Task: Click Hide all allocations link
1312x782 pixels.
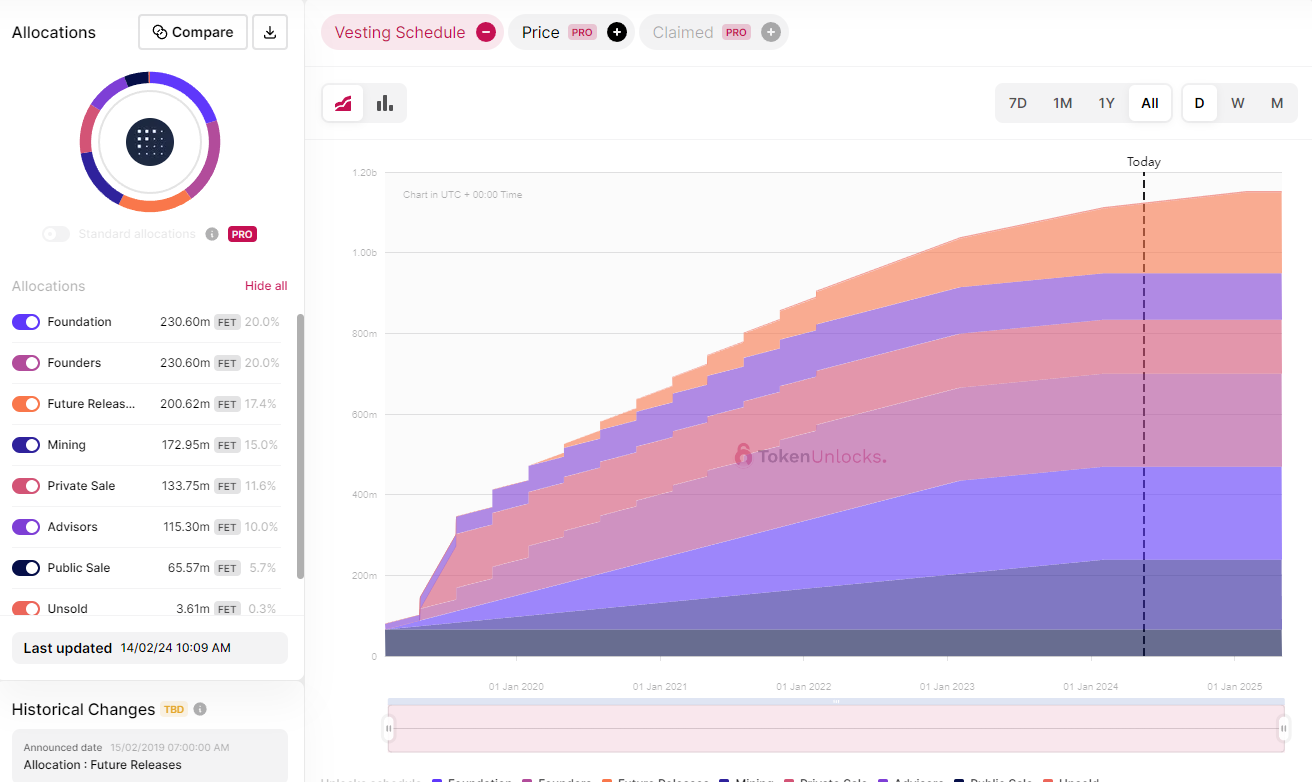Action: tap(266, 286)
